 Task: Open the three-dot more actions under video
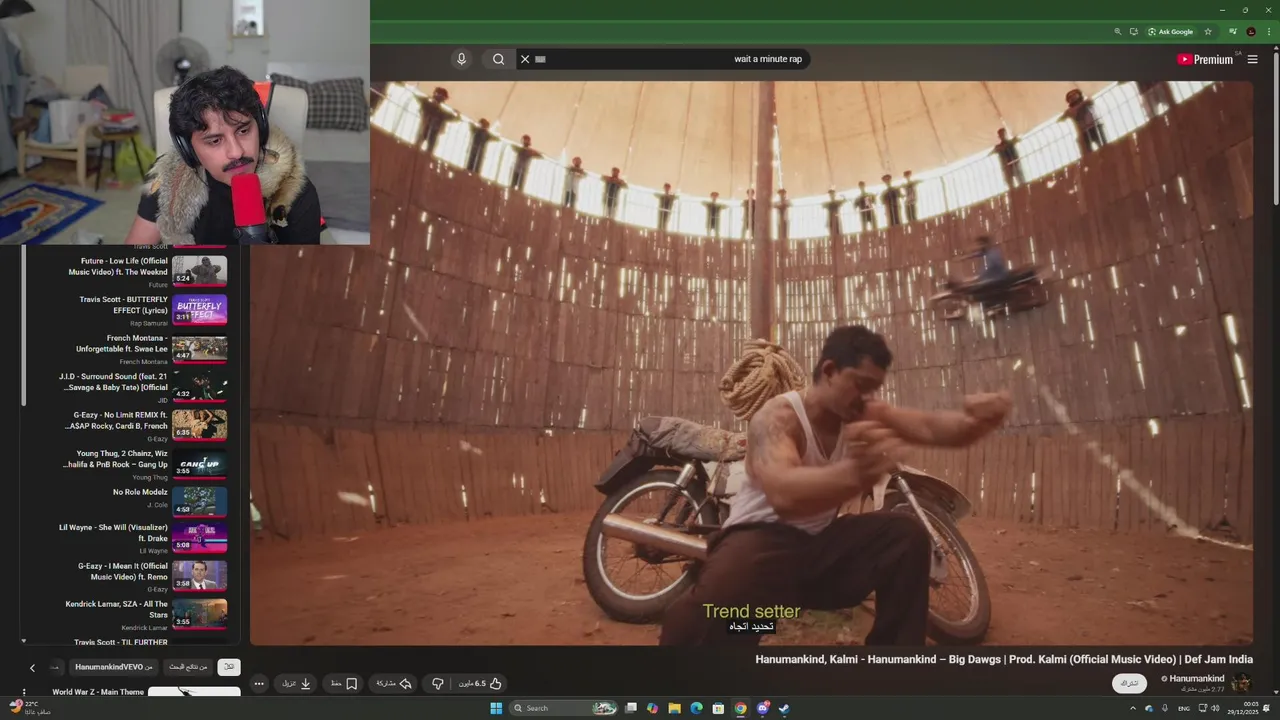pos(259,684)
